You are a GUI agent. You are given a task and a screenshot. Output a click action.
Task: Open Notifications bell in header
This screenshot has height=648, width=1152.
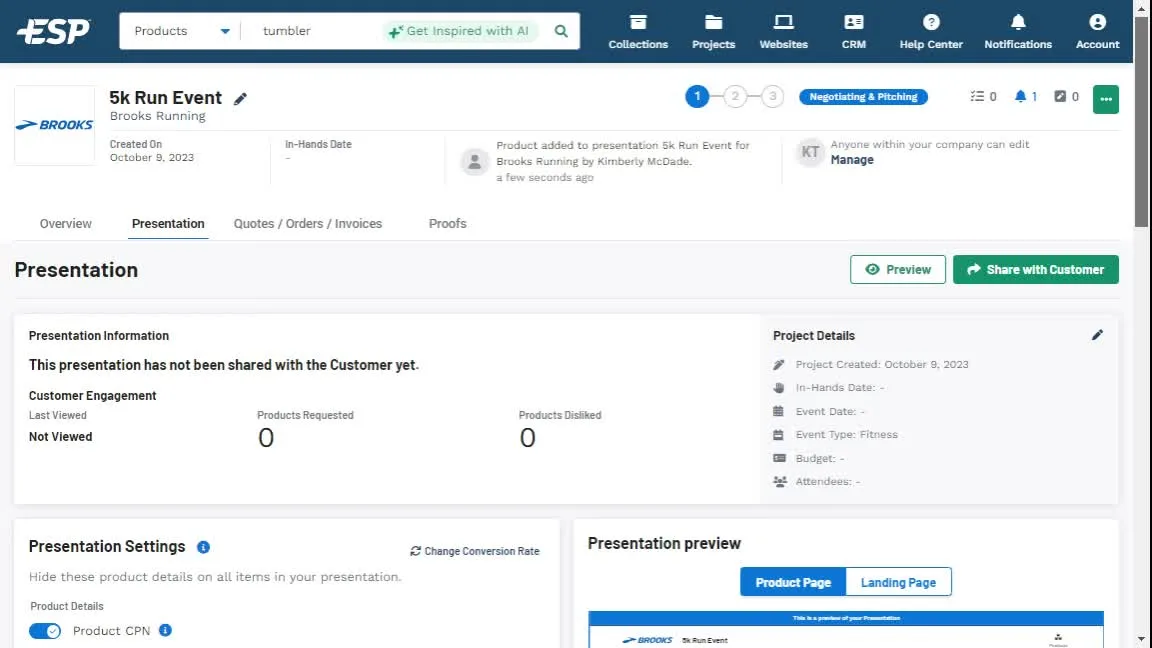[1018, 32]
